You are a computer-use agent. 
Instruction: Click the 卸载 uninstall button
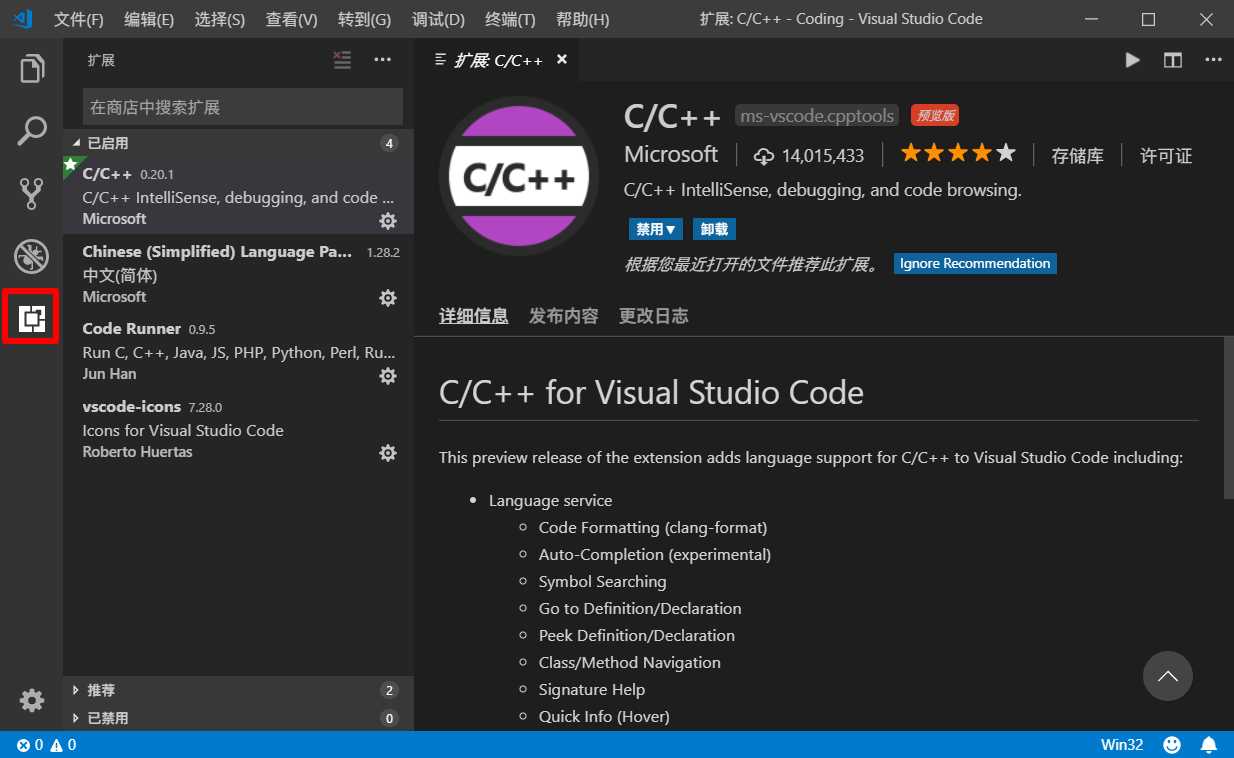[x=714, y=230]
